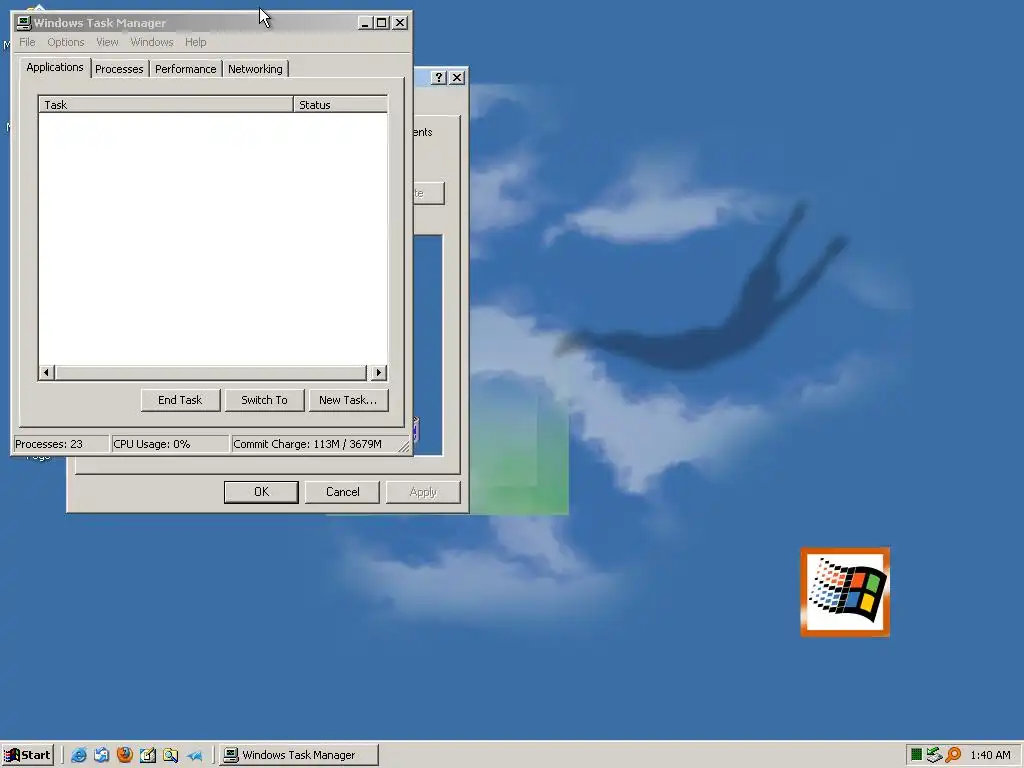Click the right arrow of horizontal scrollbar
The width and height of the screenshot is (1024, 768).
(378, 373)
